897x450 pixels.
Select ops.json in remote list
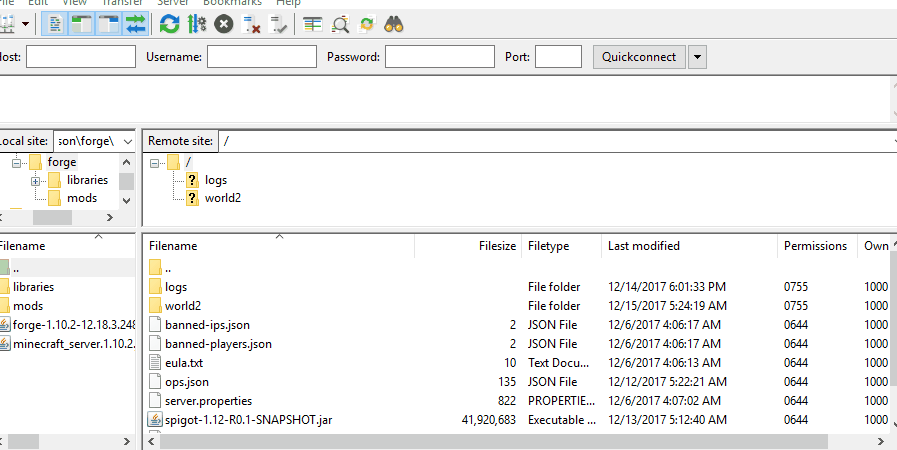pos(186,382)
